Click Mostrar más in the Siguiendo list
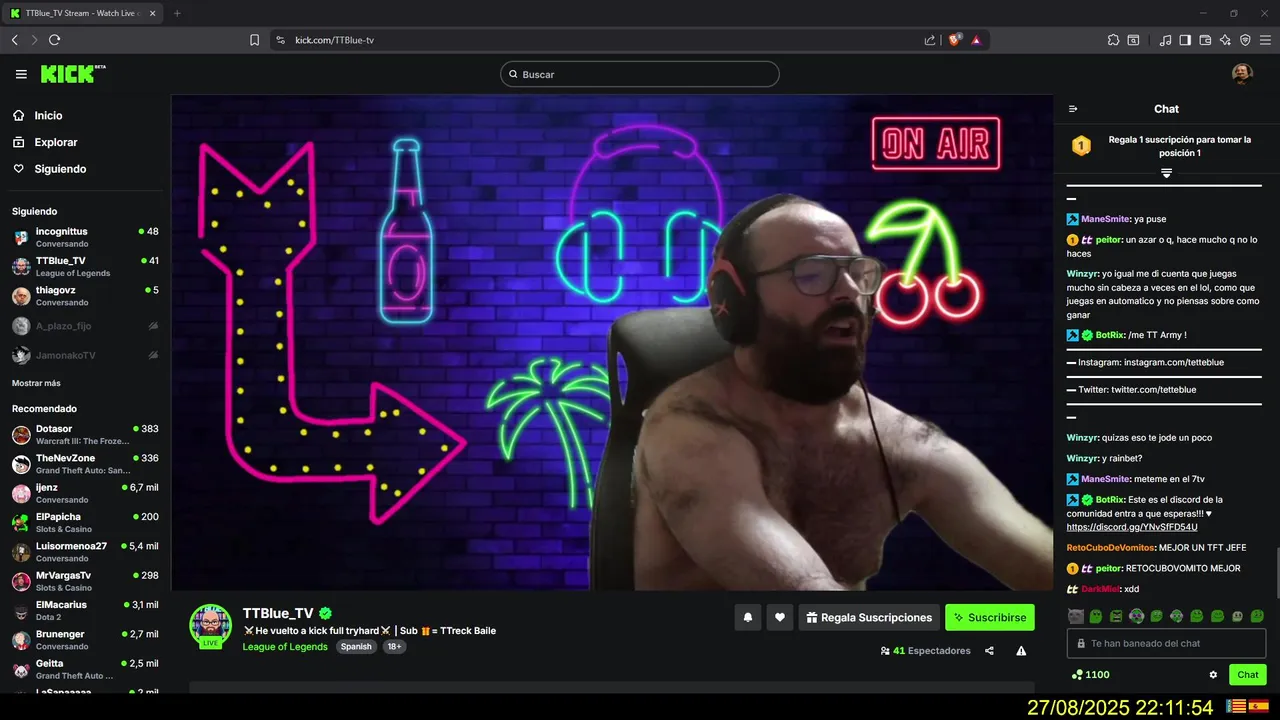The width and height of the screenshot is (1280, 720). click(x=36, y=383)
